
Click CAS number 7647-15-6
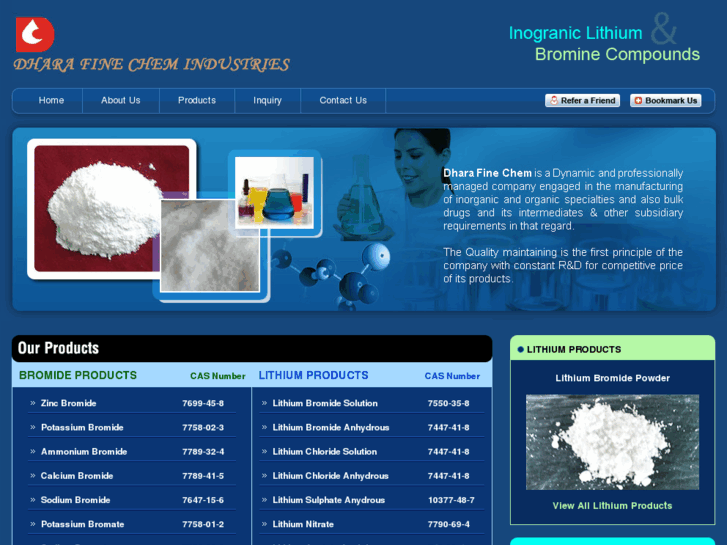point(203,500)
